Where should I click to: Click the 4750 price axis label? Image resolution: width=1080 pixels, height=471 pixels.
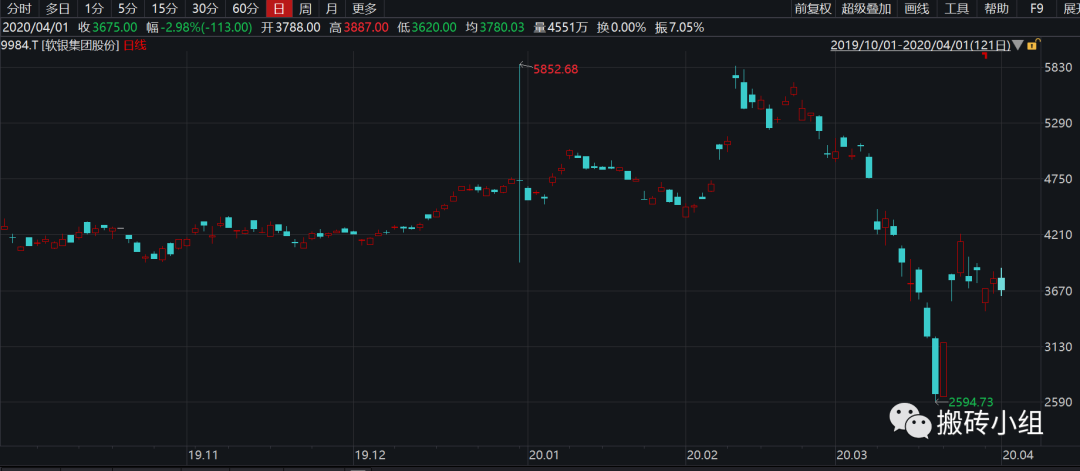[x=1060, y=179]
